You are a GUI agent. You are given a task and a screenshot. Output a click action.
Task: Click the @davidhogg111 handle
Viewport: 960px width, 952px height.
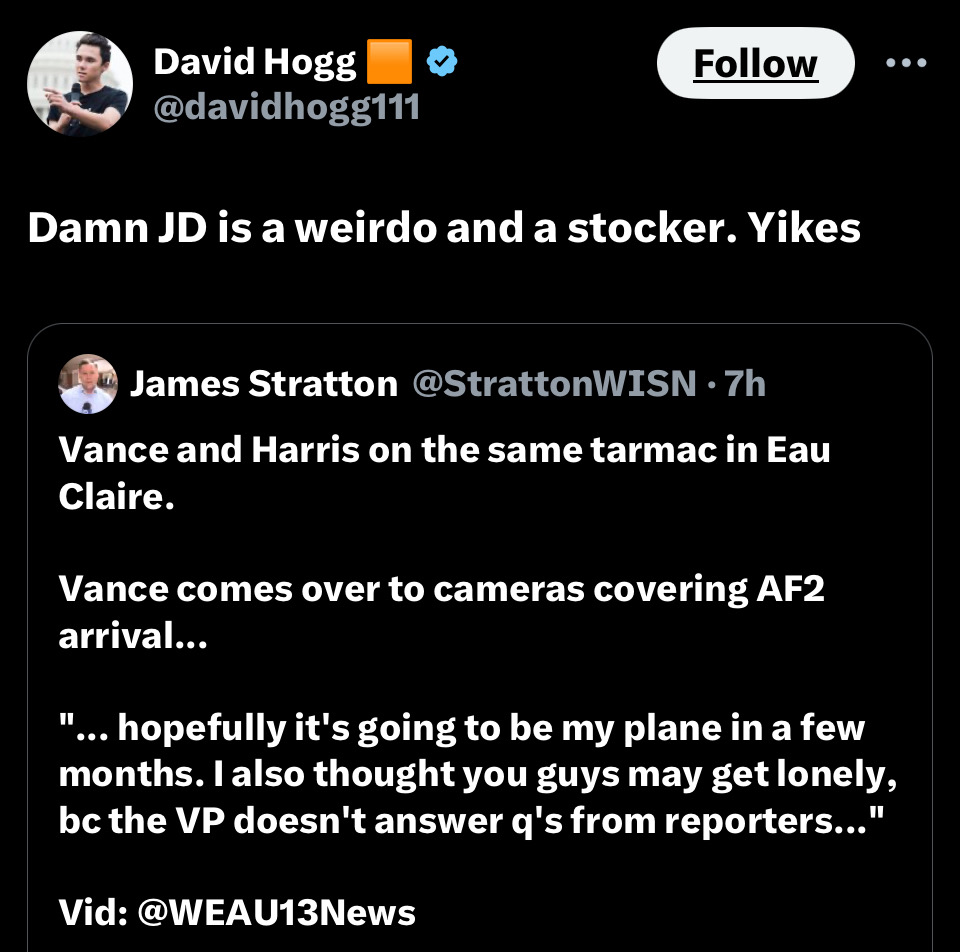pos(287,107)
